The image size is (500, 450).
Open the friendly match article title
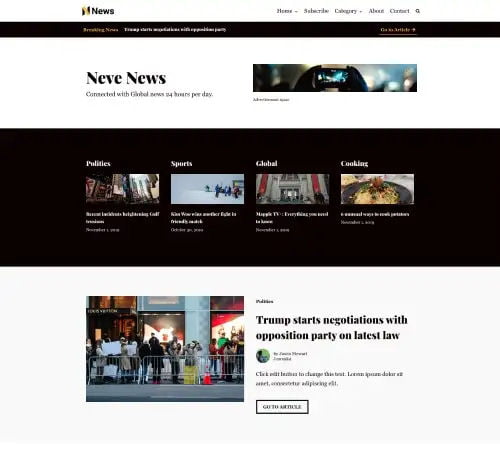pyautogui.click(x=203, y=218)
